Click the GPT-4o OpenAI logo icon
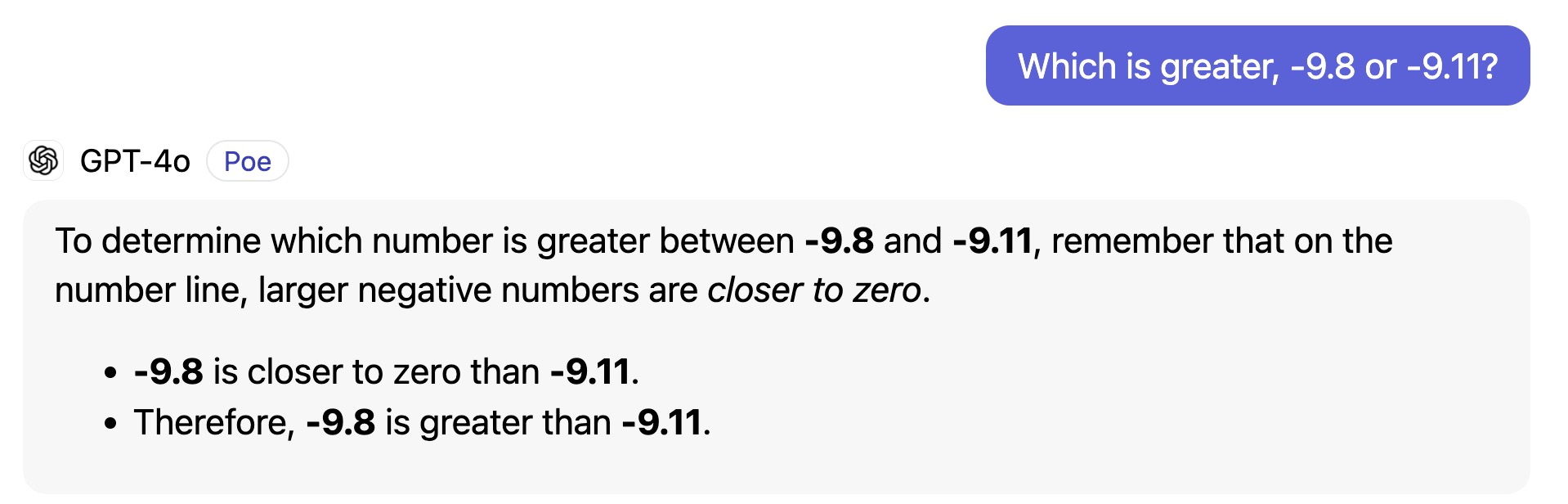 [44, 160]
